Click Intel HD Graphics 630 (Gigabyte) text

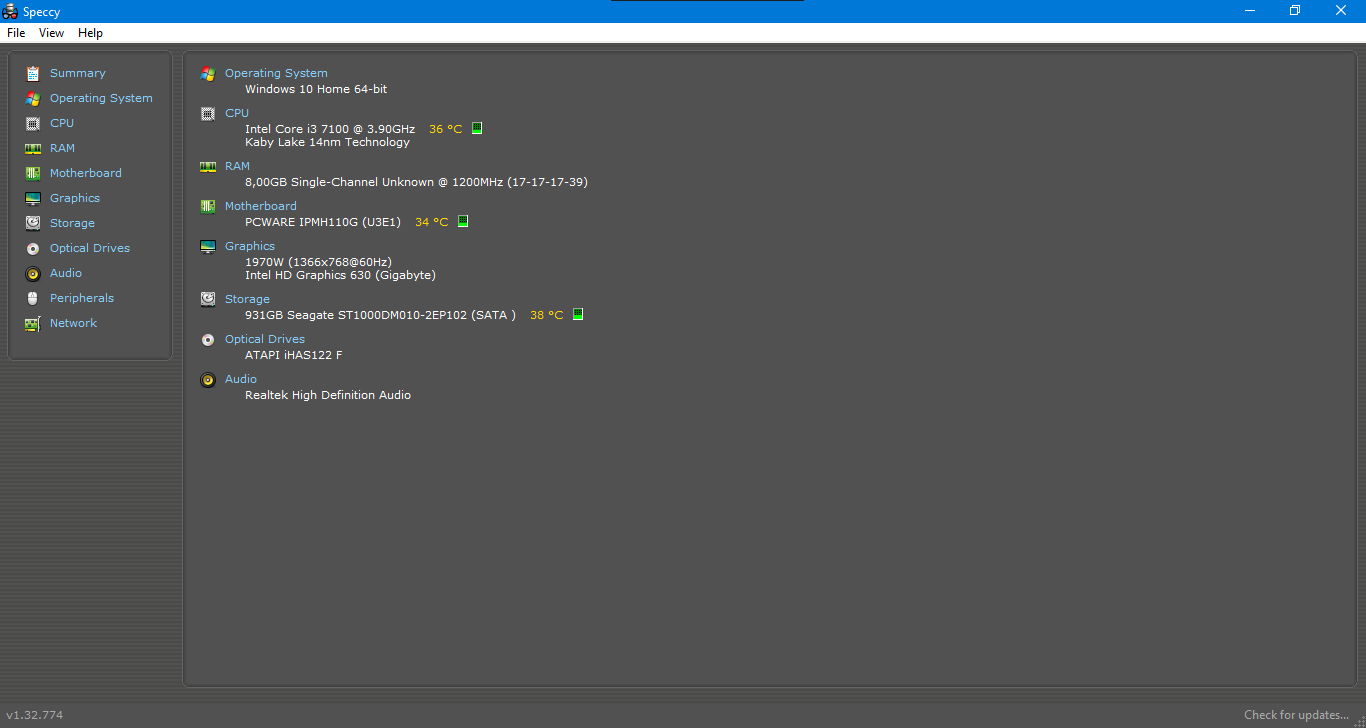coord(340,275)
